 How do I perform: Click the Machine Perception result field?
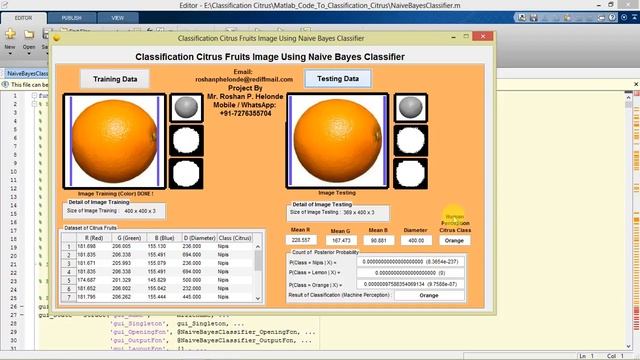coord(429,295)
